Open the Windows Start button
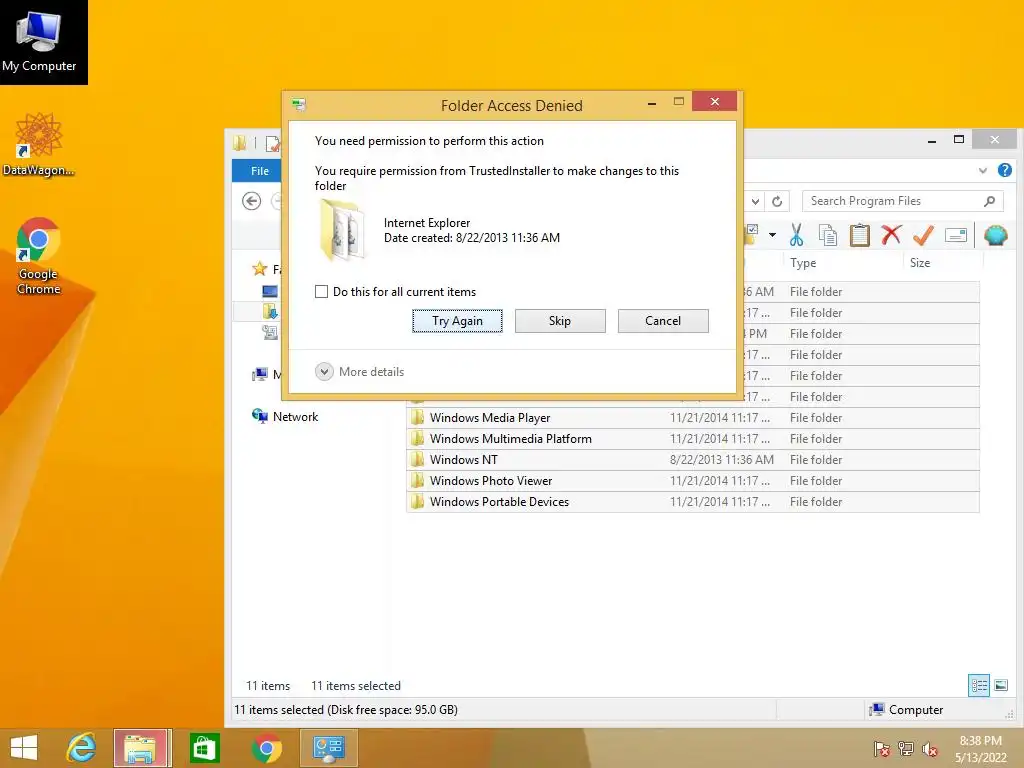The height and width of the screenshot is (768, 1024). click(x=24, y=748)
